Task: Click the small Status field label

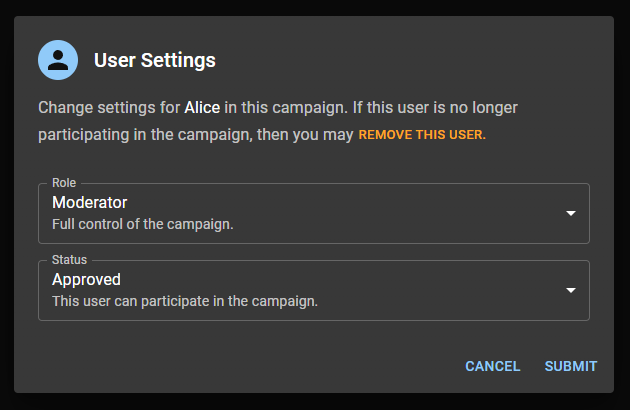Action: [x=69, y=260]
